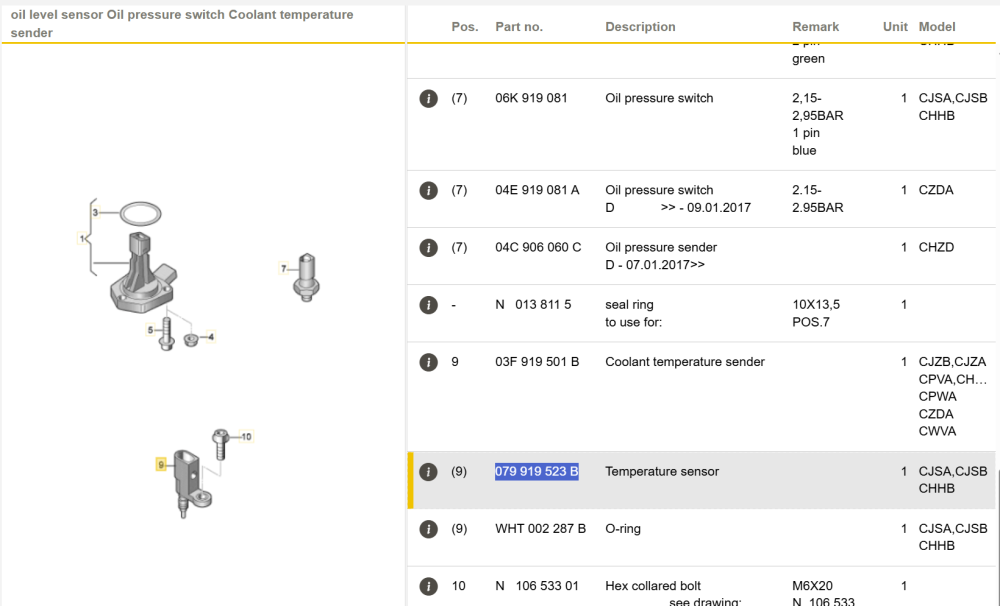Image resolution: width=1000 pixels, height=606 pixels.
Task: Click position label 3 by the seal ring drawing
Action: 96,212
